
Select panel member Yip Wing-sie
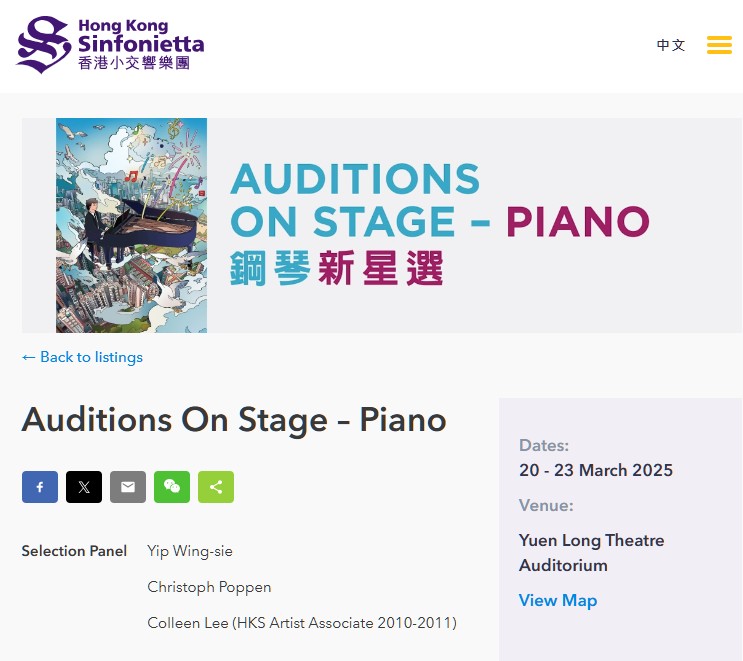click(x=190, y=551)
